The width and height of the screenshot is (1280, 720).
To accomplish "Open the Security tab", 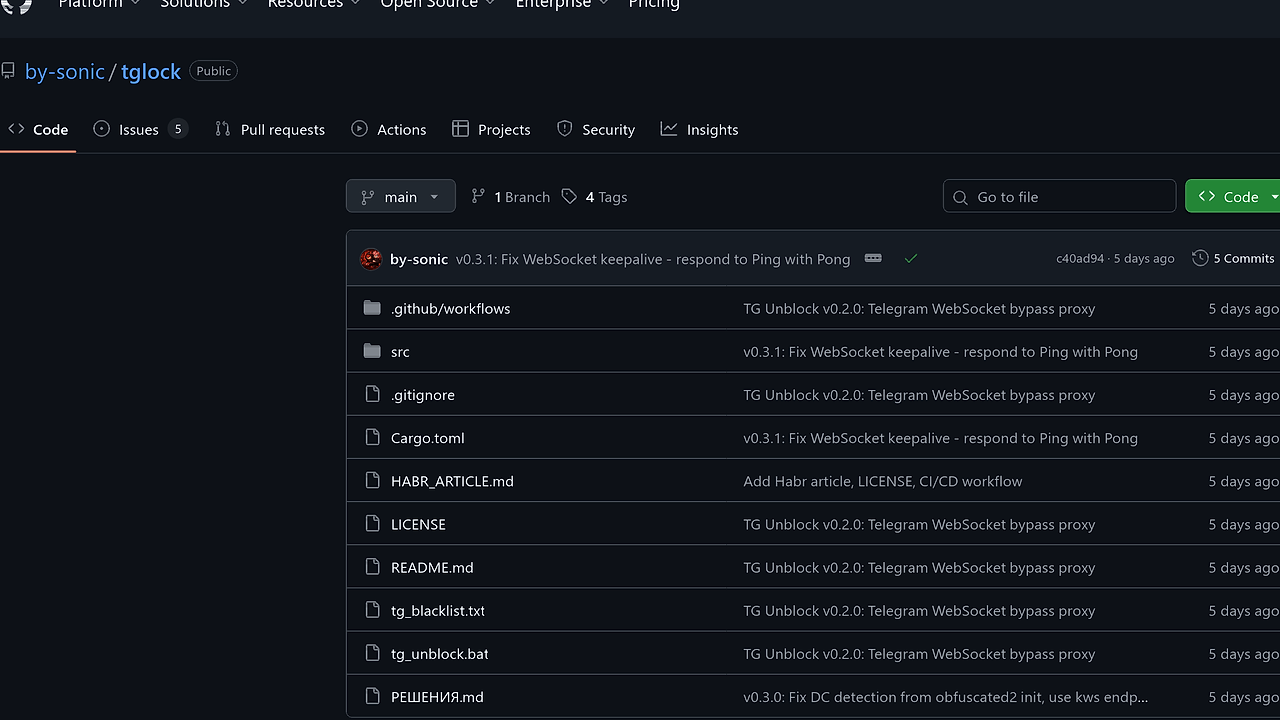I will [x=596, y=129].
